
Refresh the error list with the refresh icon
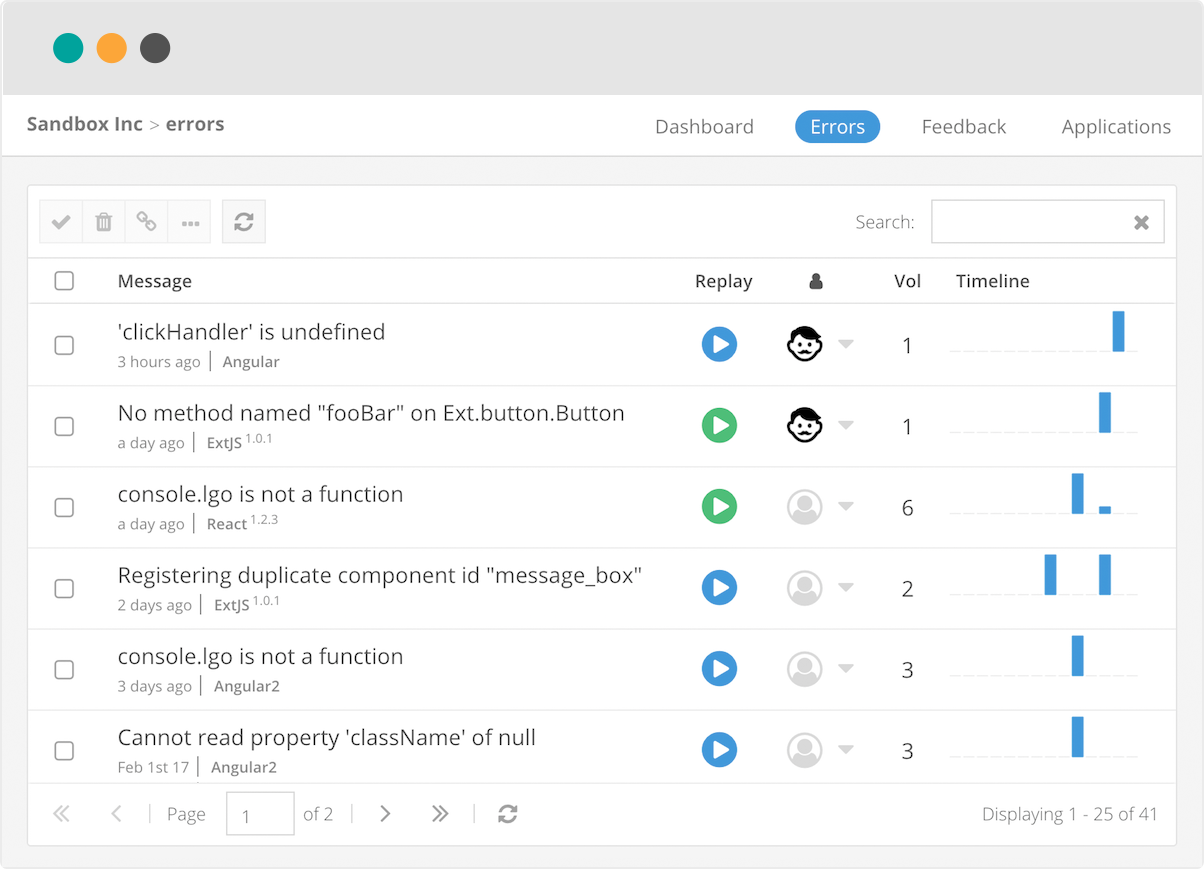coord(243,221)
